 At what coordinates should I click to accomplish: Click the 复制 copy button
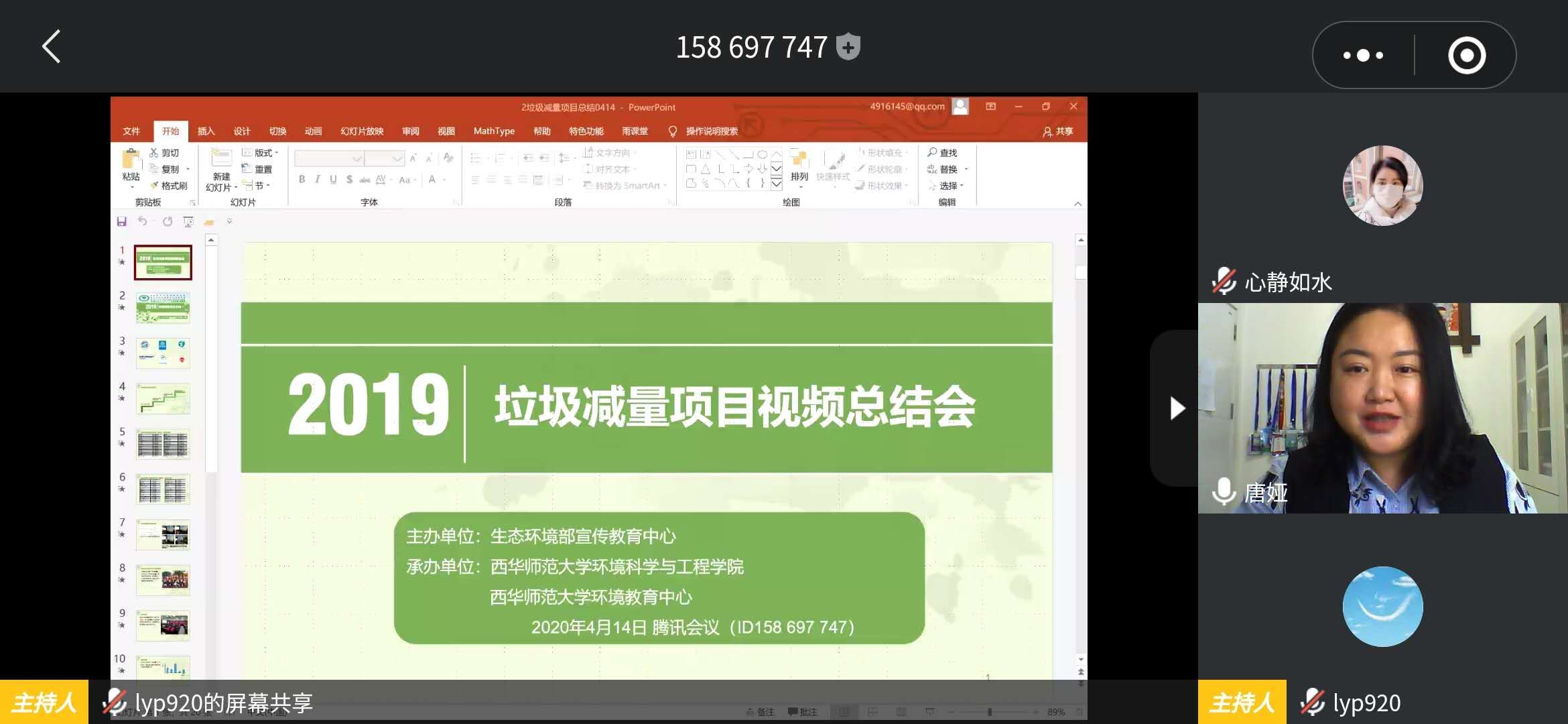coord(165,169)
